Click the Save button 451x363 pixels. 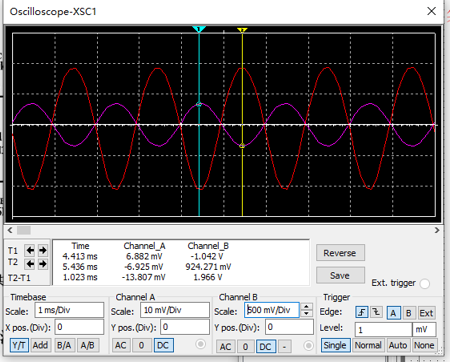(x=340, y=276)
